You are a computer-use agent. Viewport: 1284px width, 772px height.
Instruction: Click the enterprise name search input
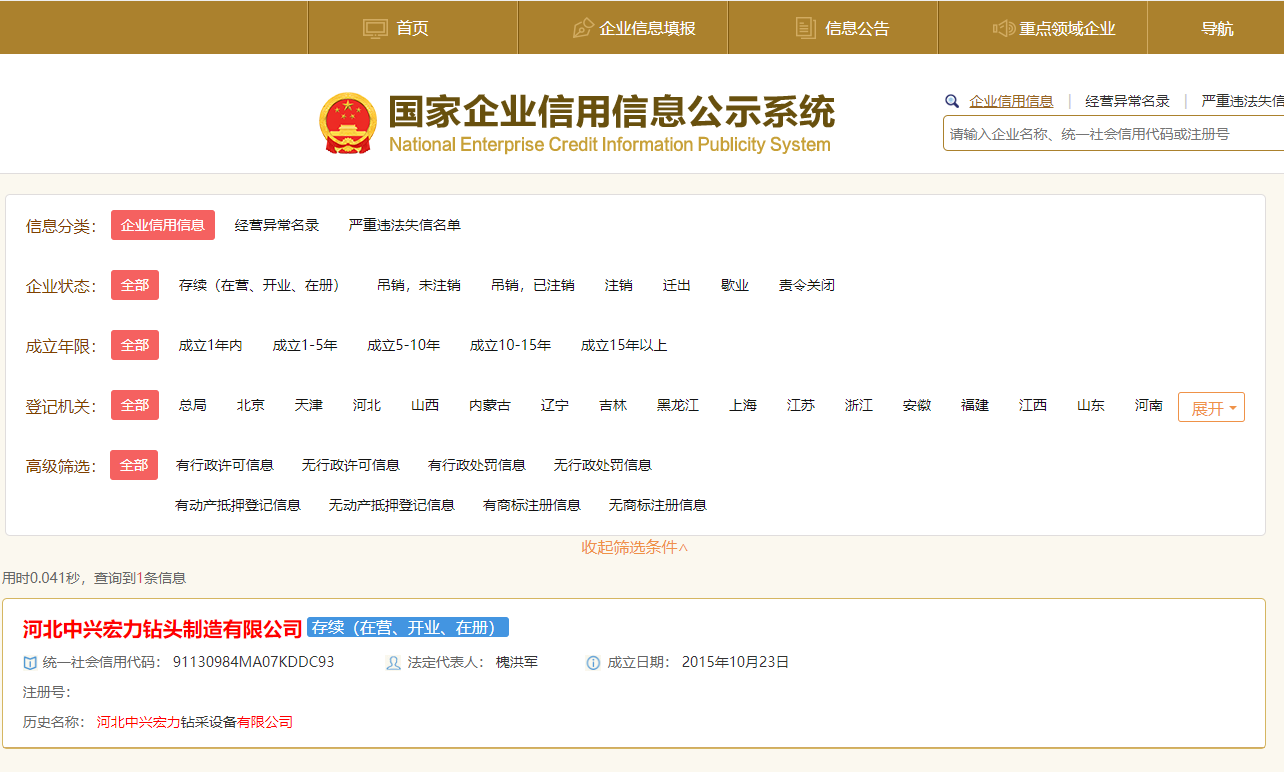click(1113, 133)
